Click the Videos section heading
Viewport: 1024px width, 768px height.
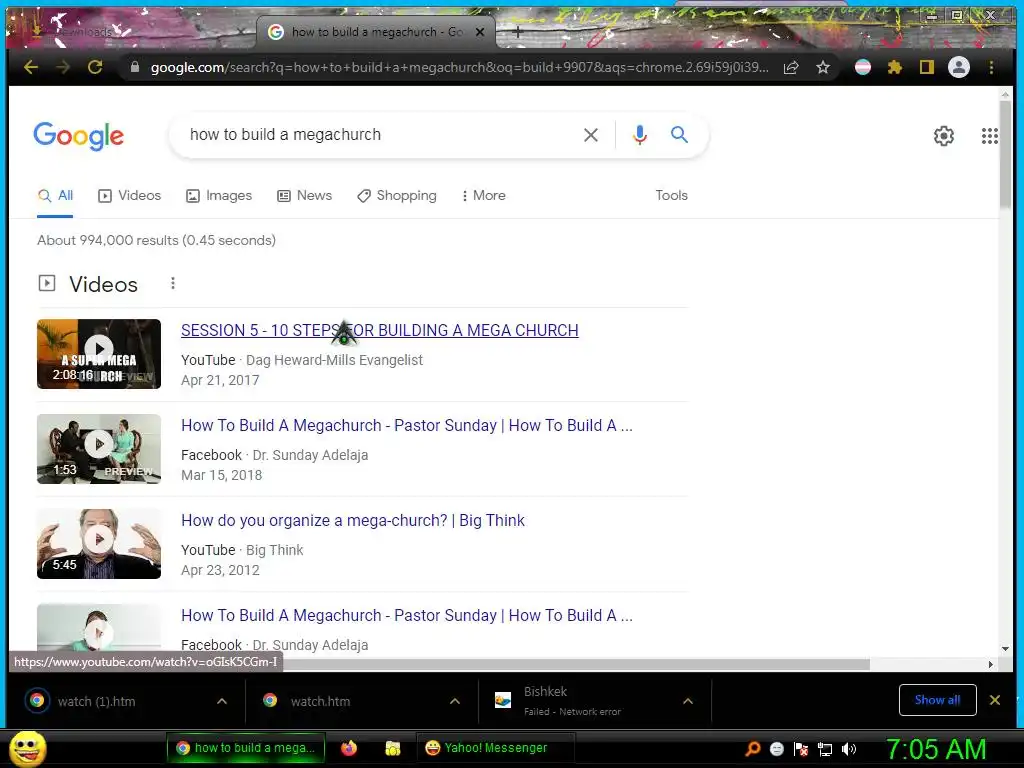103,284
